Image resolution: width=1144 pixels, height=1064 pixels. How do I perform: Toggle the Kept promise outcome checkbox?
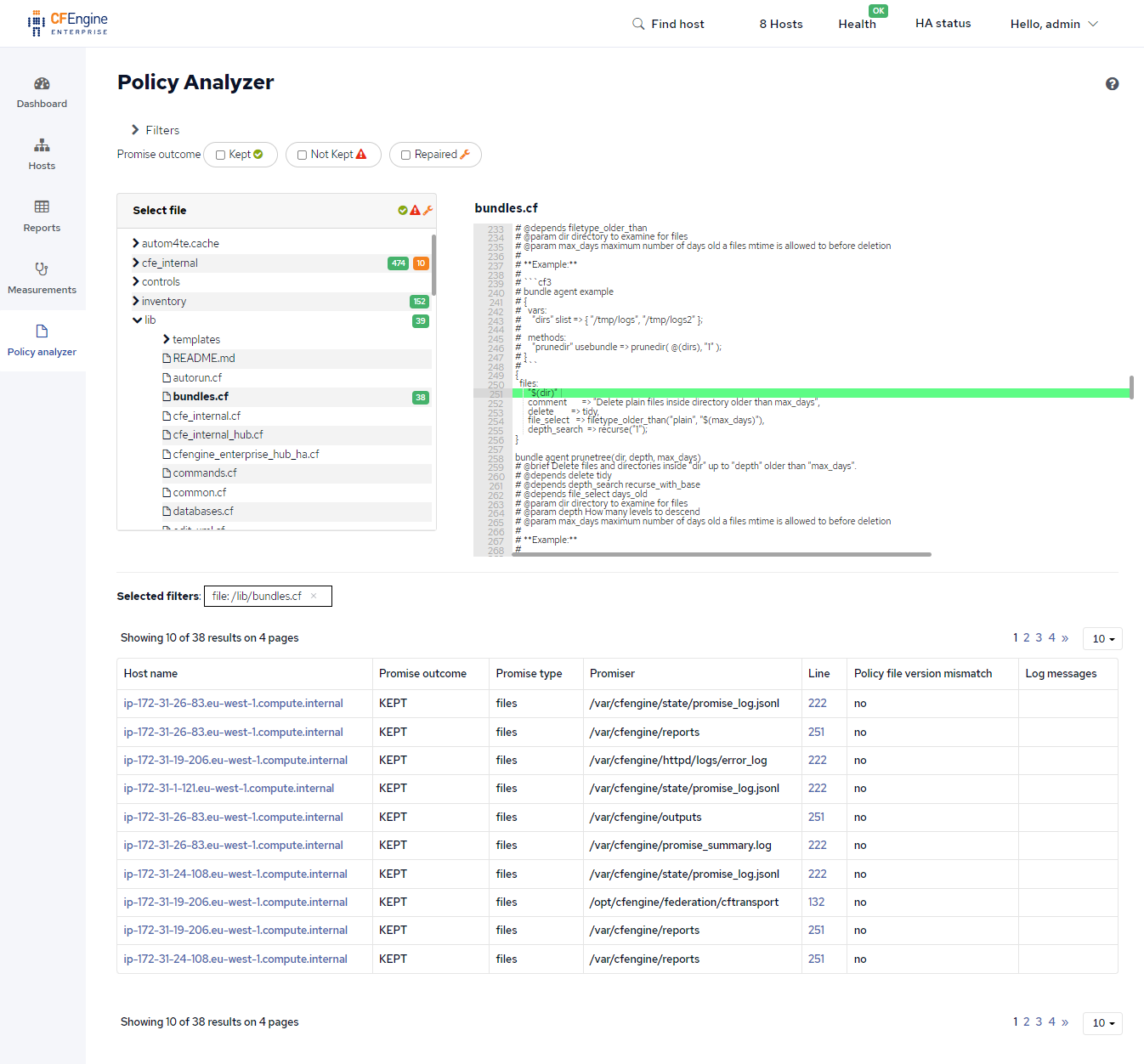(221, 155)
